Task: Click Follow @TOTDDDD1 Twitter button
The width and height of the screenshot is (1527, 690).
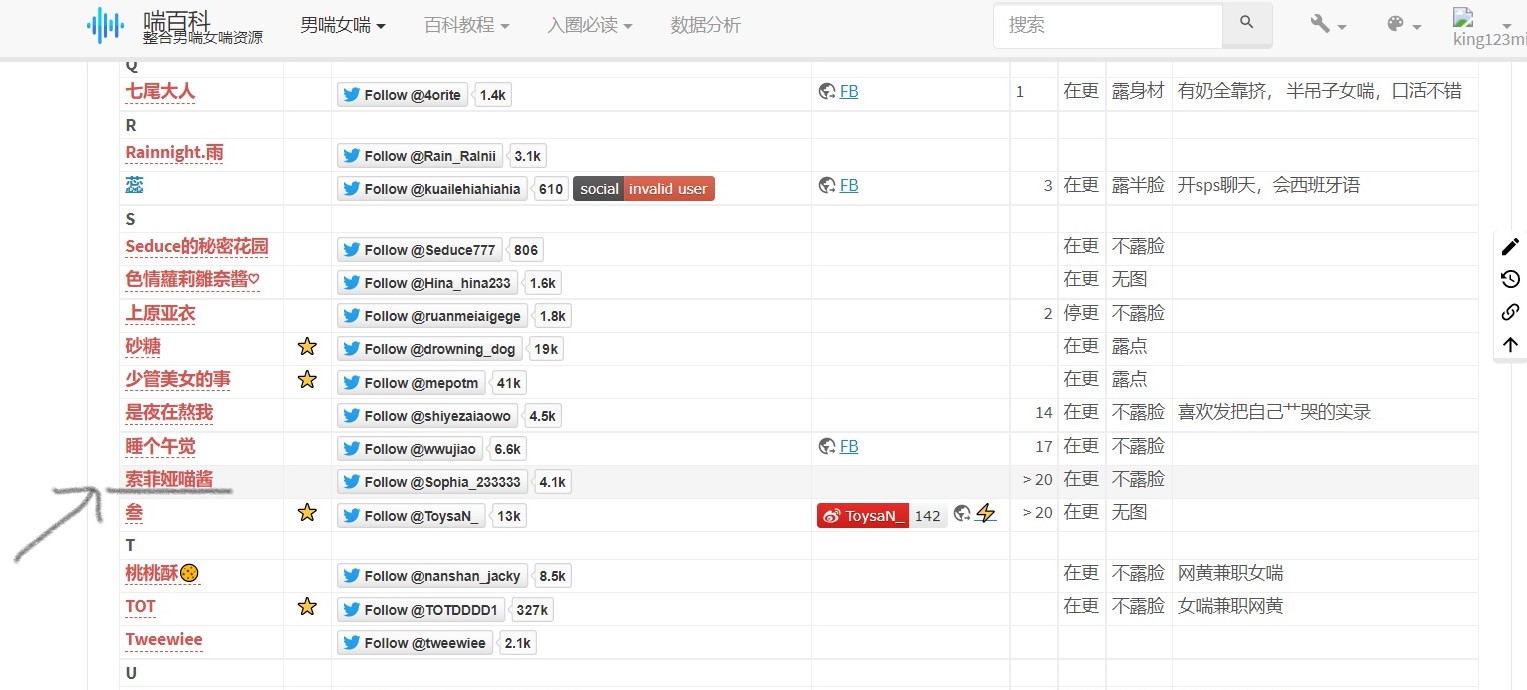Action: tap(421, 610)
